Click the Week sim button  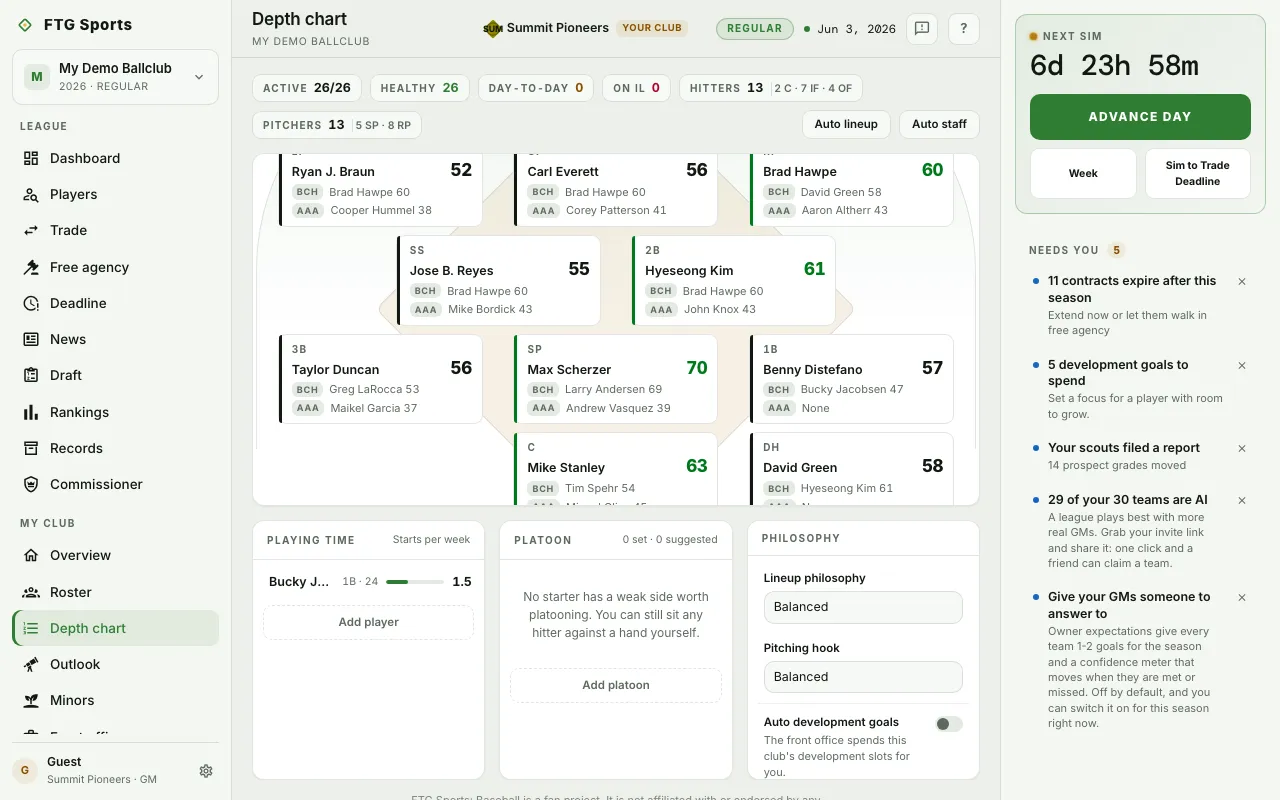(x=1083, y=174)
